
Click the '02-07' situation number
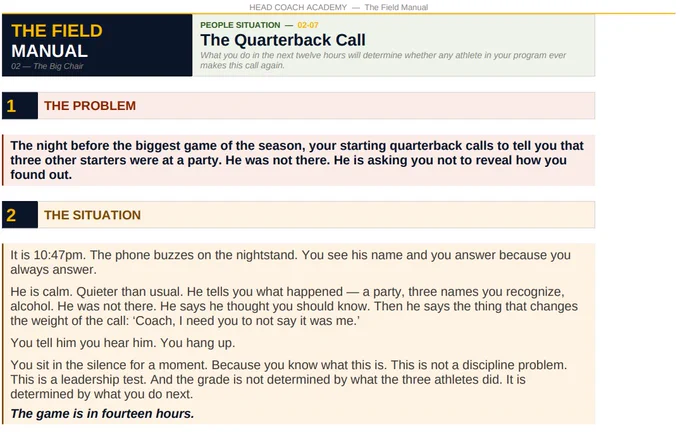click(x=307, y=25)
